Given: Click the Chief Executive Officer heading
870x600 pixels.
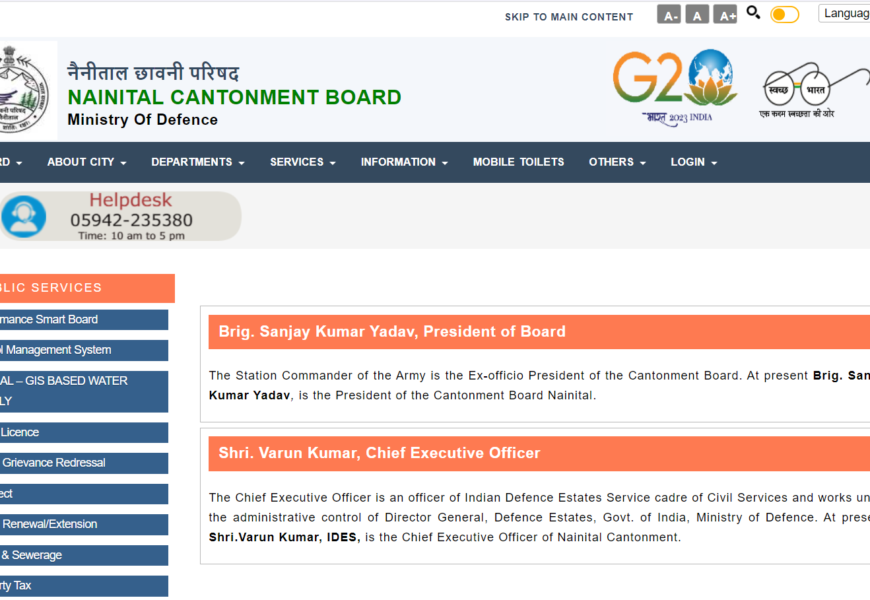Looking at the screenshot, I should coord(379,453).
